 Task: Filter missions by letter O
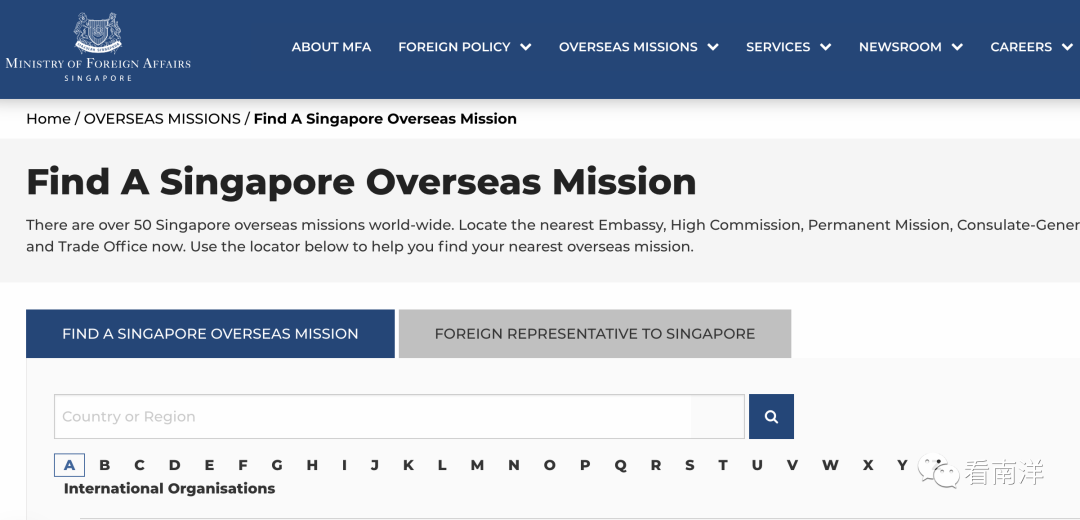tap(550, 466)
